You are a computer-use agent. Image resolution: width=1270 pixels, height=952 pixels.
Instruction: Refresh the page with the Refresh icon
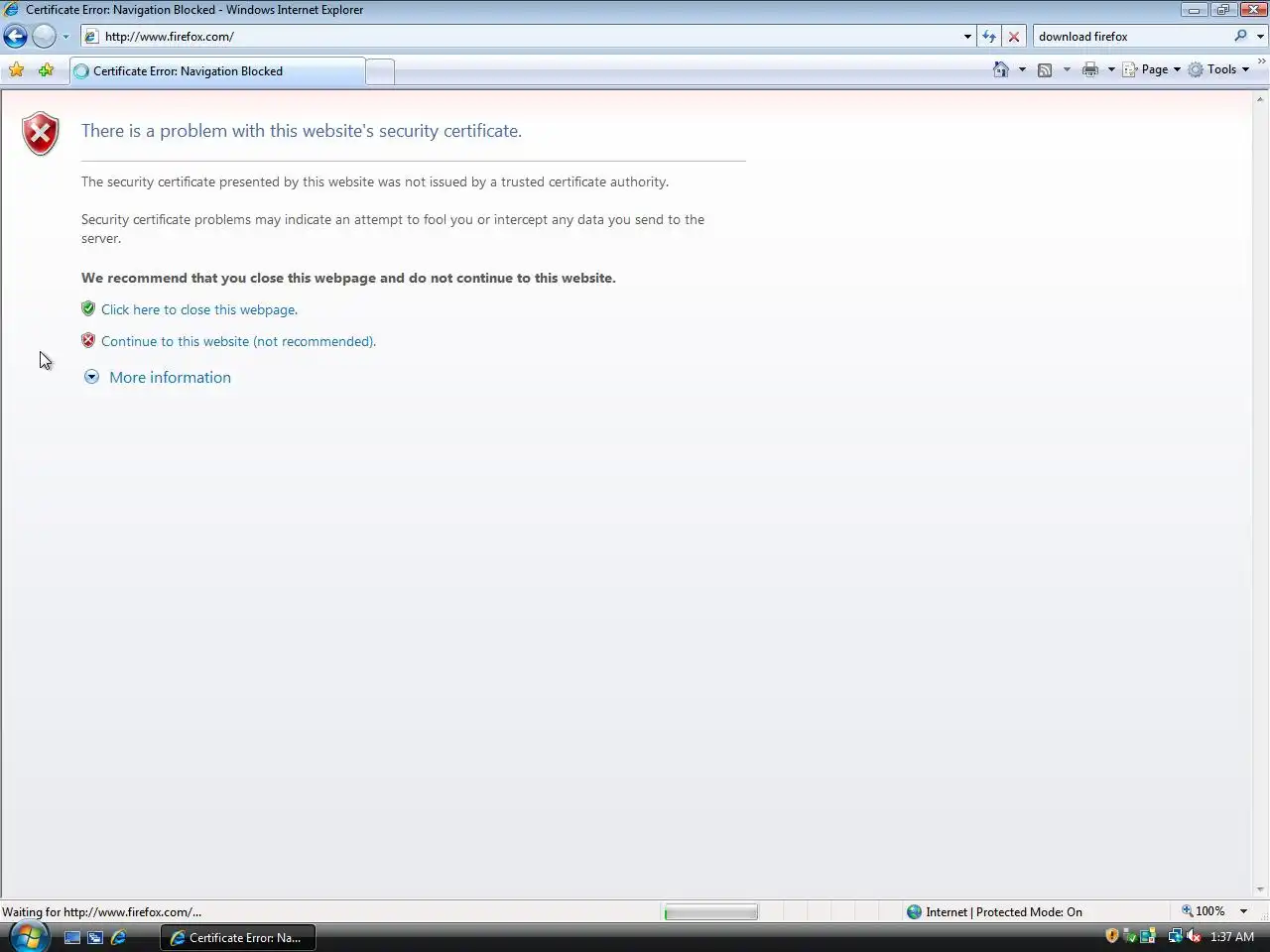(989, 37)
